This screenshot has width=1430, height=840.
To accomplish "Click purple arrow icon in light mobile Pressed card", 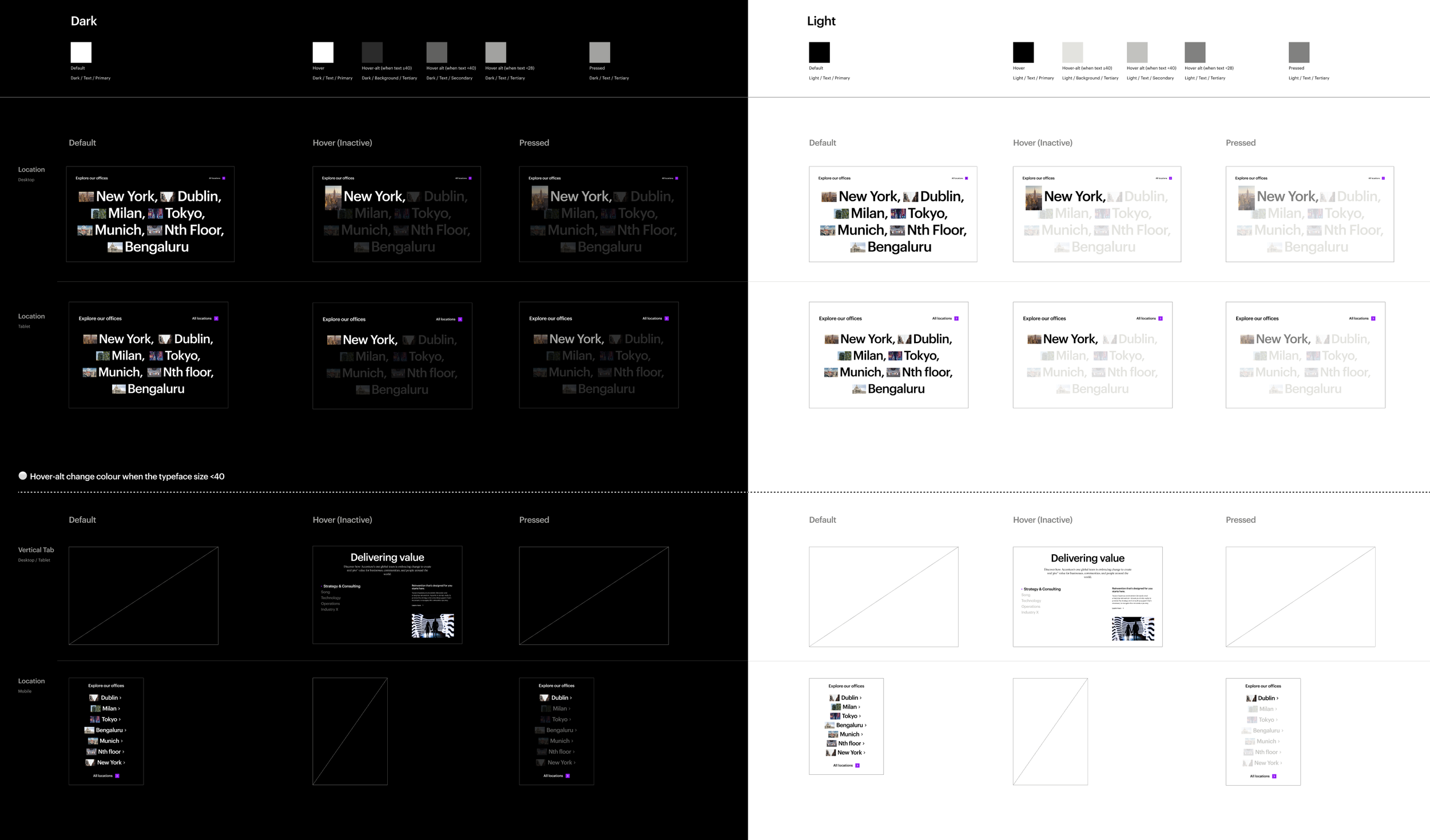I will (x=1274, y=777).
